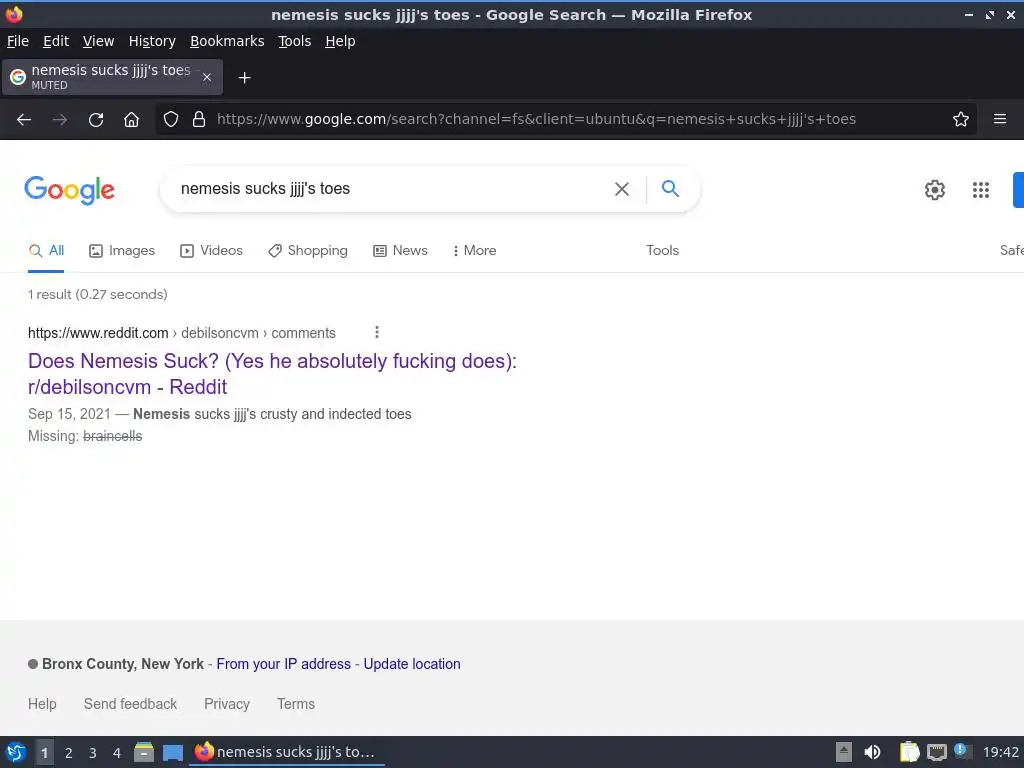Switch to the Shopping results tab
1024x768 pixels.
point(308,251)
